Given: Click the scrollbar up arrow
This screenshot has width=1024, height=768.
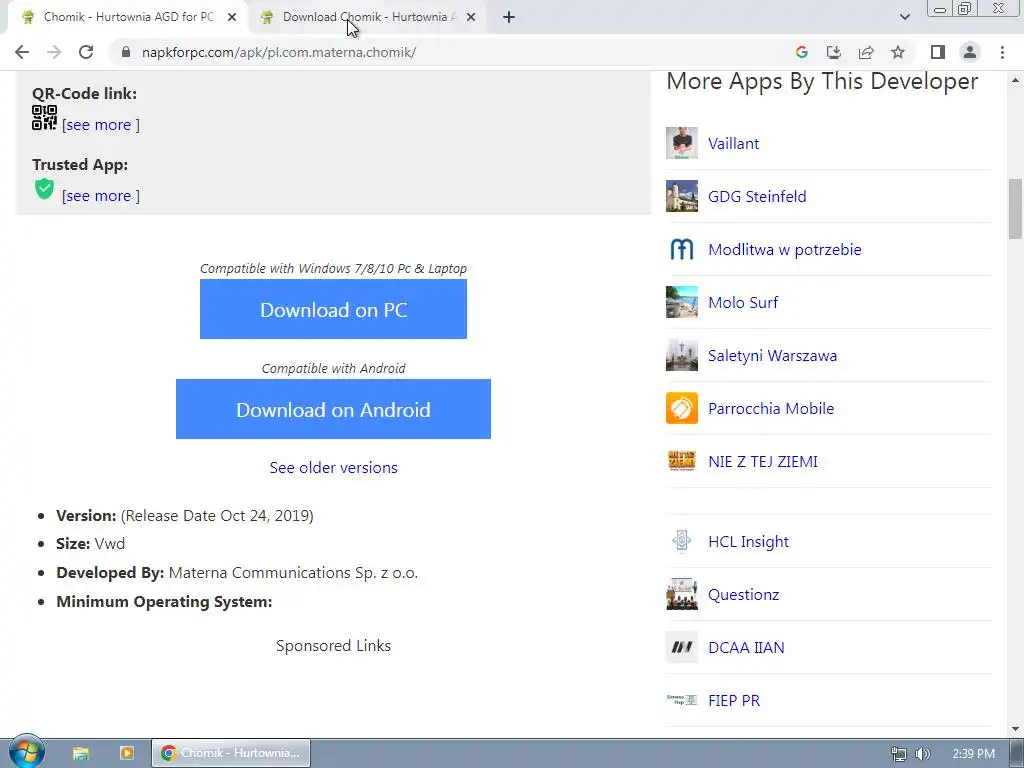Looking at the screenshot, I should [x=1016, y=80].
